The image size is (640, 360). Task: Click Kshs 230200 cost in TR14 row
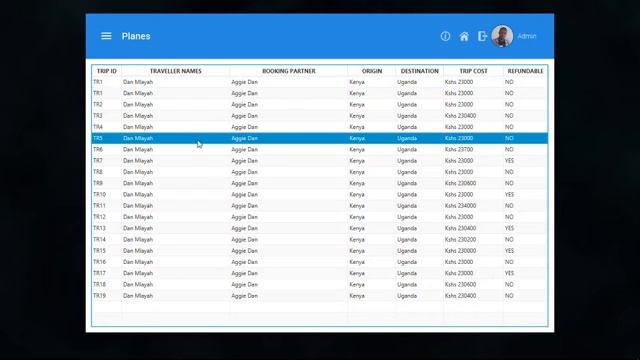point(460,240)
